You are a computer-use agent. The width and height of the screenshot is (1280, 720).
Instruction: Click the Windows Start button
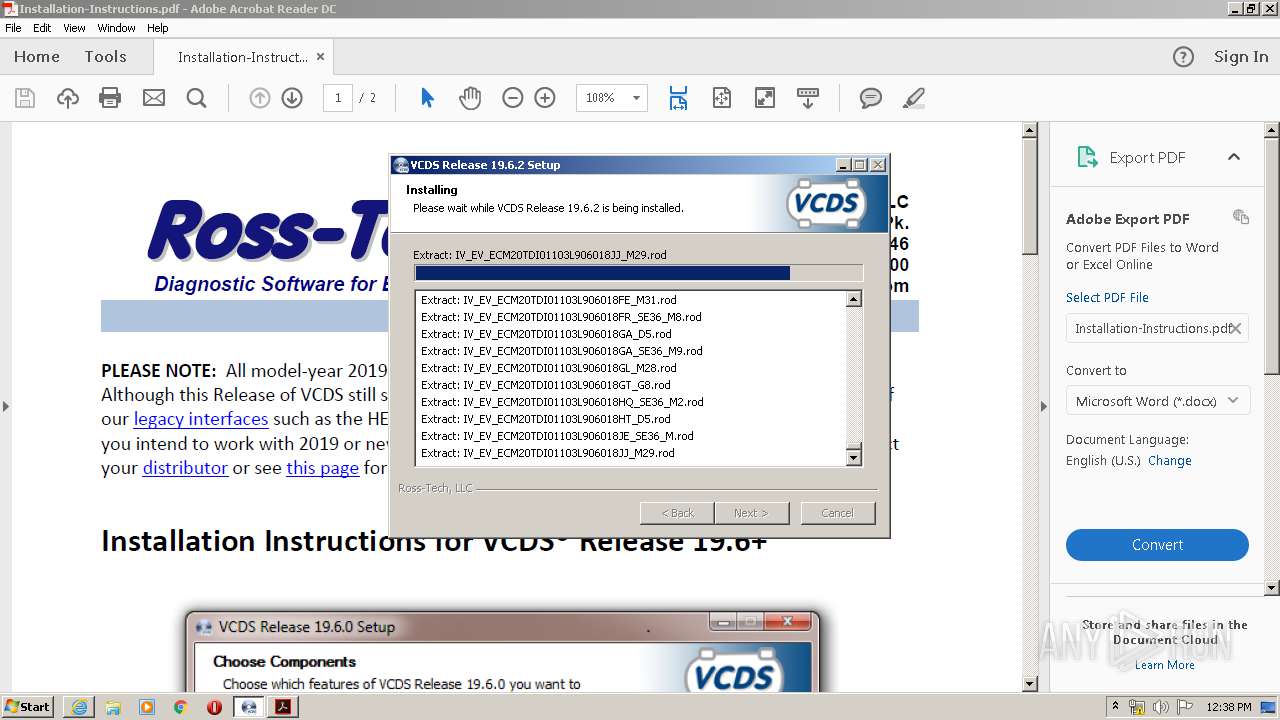(28, 707)
